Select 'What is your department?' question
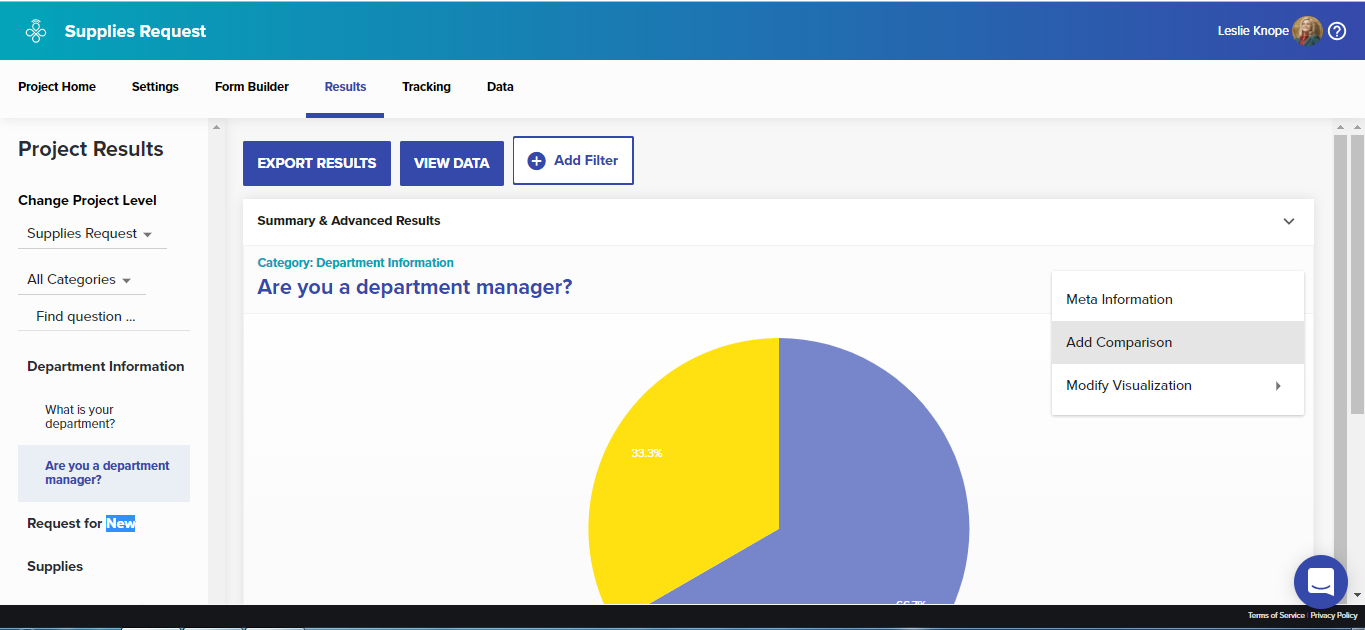1365x630 pixels. point(80,417)
